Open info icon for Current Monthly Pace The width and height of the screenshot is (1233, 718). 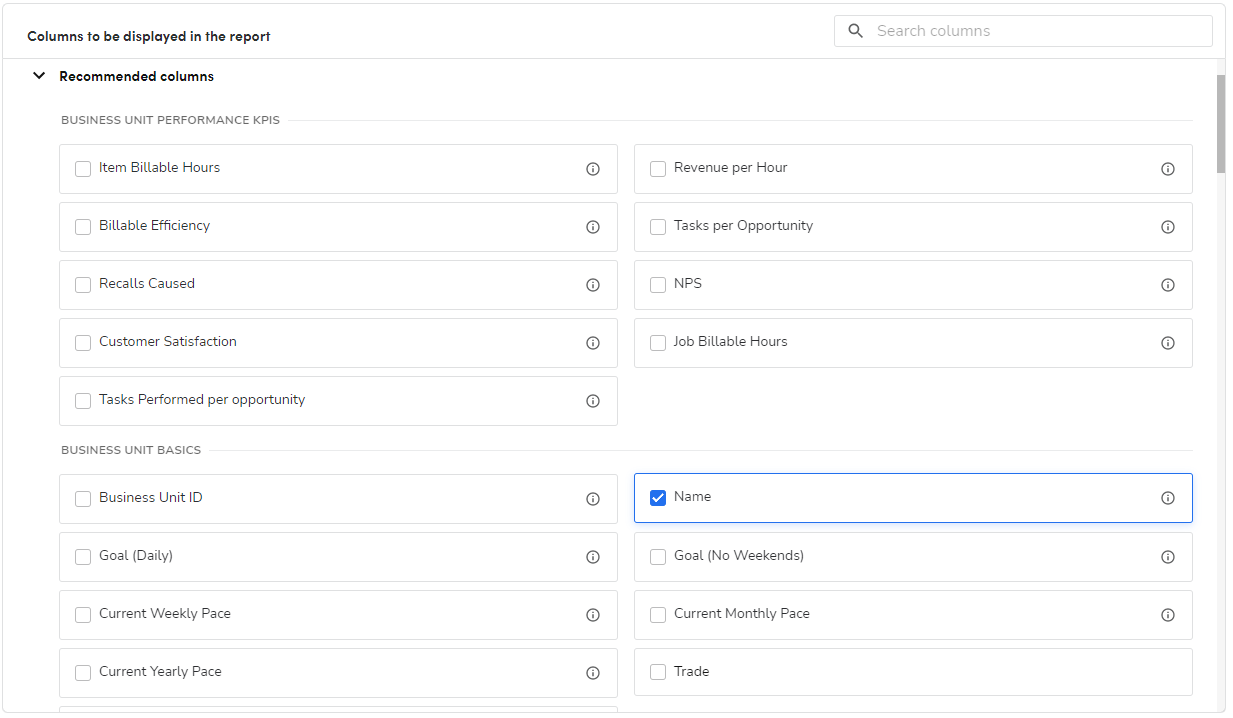[1167, 615]
